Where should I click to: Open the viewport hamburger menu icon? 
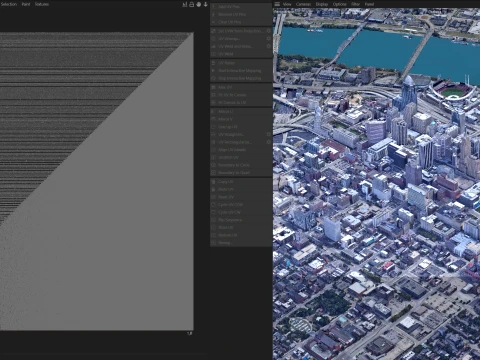coord(277,4)
